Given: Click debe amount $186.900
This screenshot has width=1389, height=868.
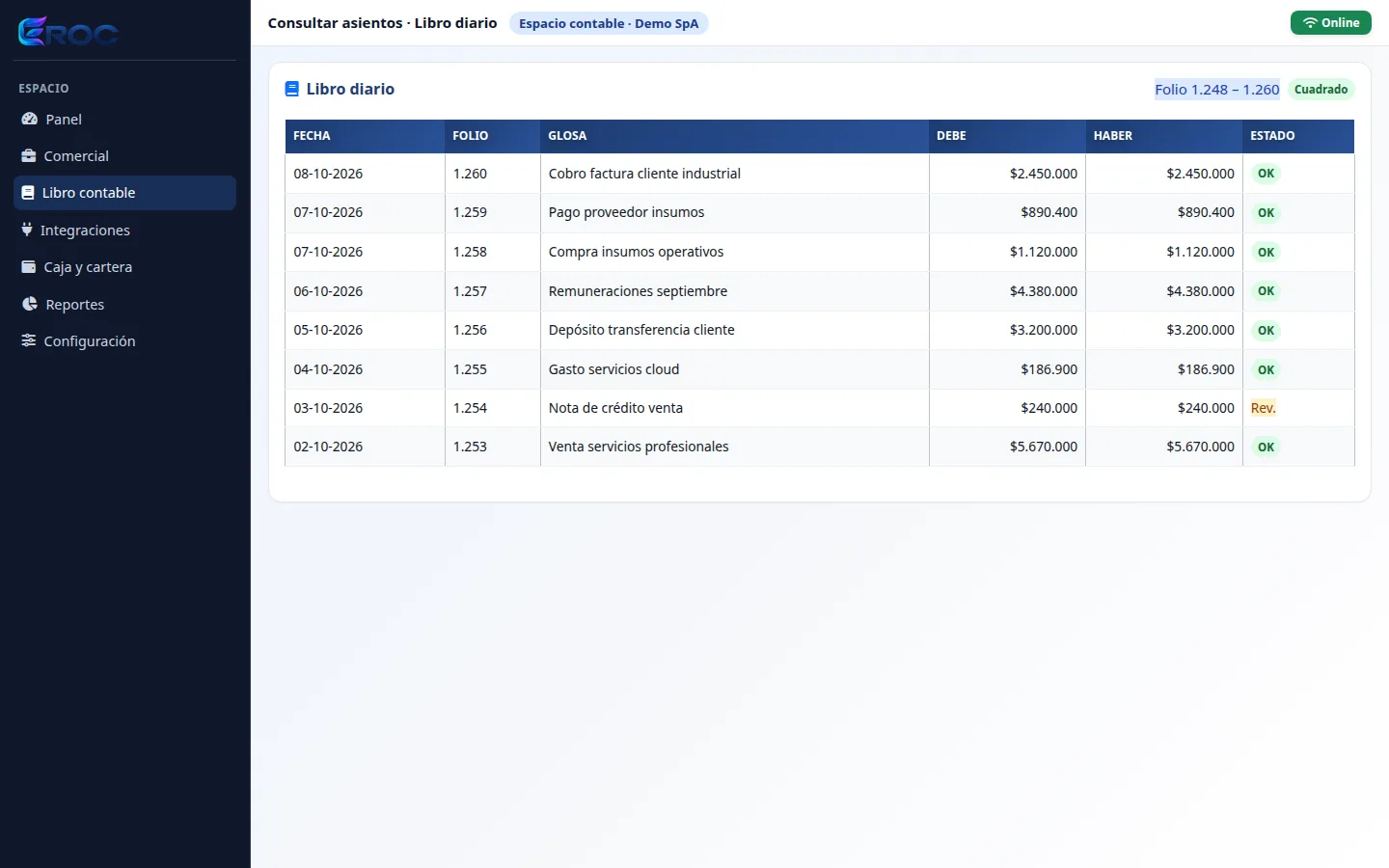Looking at the screenshot, I should point(1049,369).
